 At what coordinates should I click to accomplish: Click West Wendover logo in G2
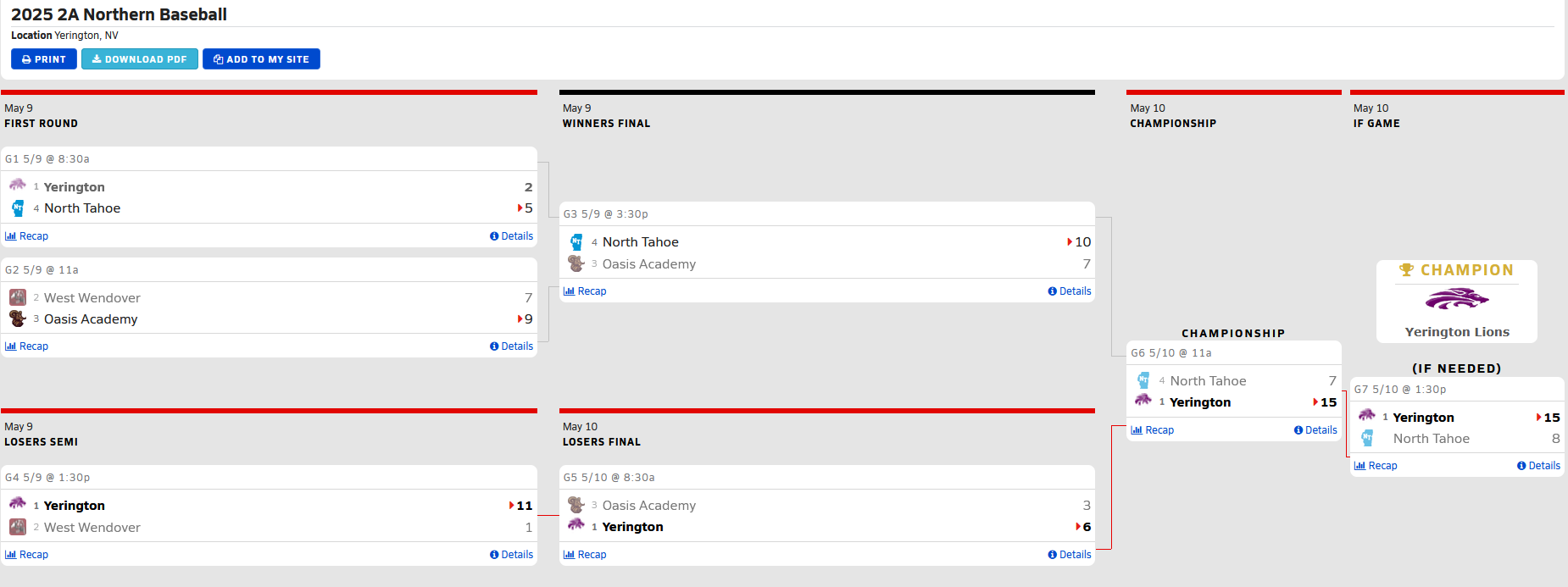[18, 297]
